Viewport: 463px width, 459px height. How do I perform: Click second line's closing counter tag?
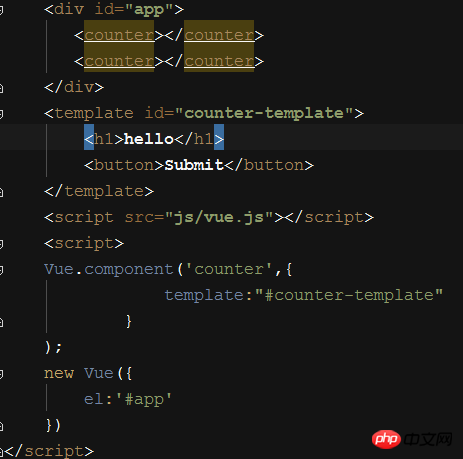tap(219, 61)
